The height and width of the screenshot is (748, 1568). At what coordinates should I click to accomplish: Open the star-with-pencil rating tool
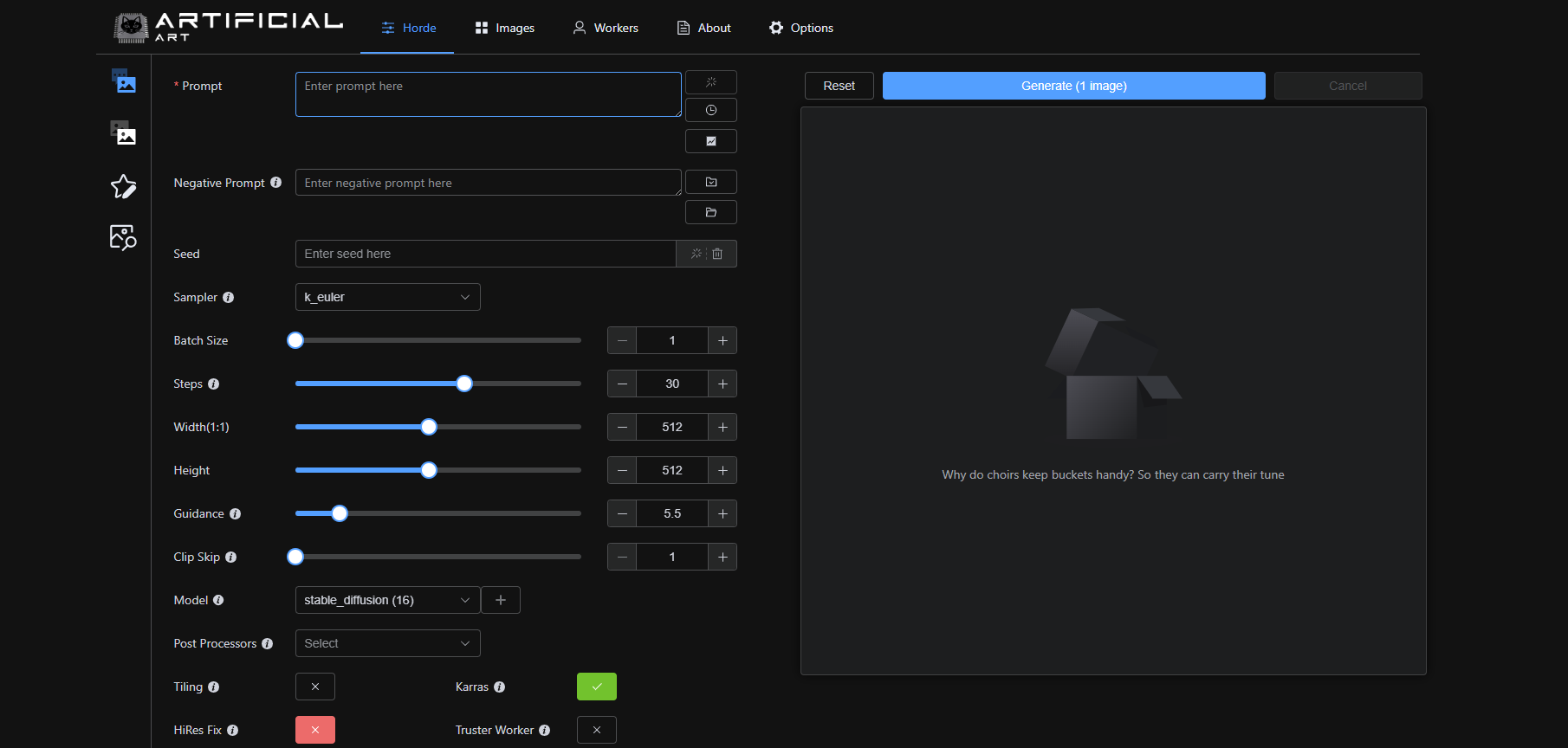(124, 186)
